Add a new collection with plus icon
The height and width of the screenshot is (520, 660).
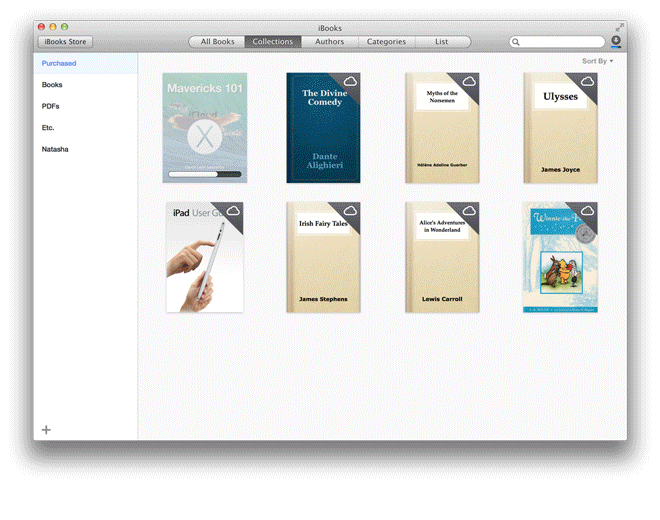tap(46, 429)
